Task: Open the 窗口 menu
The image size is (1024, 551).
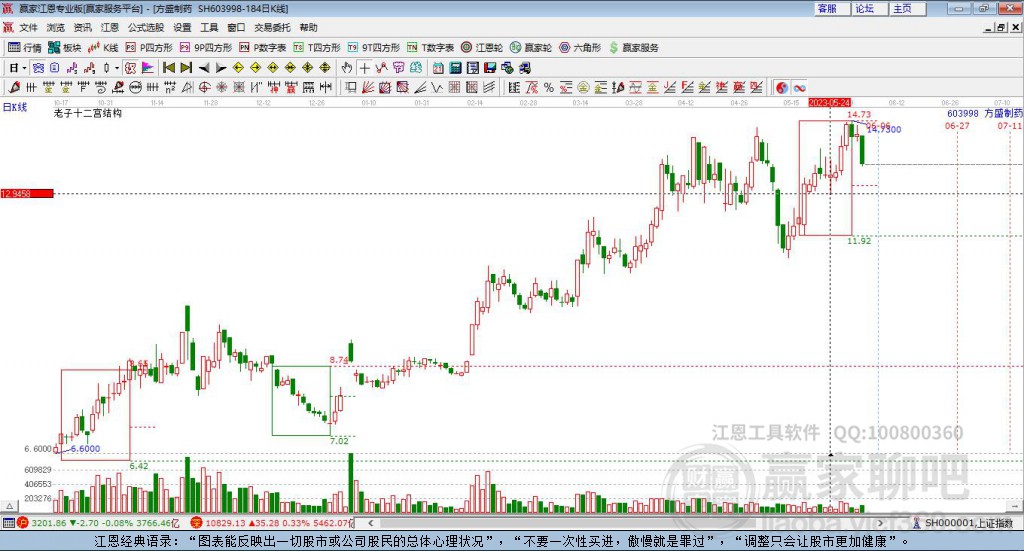Action: point(236,27)
